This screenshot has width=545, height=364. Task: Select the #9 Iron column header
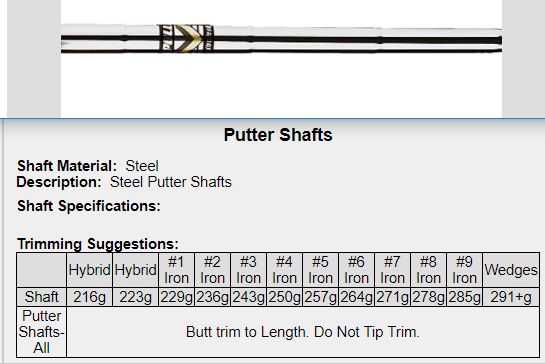tap(464, 270)
